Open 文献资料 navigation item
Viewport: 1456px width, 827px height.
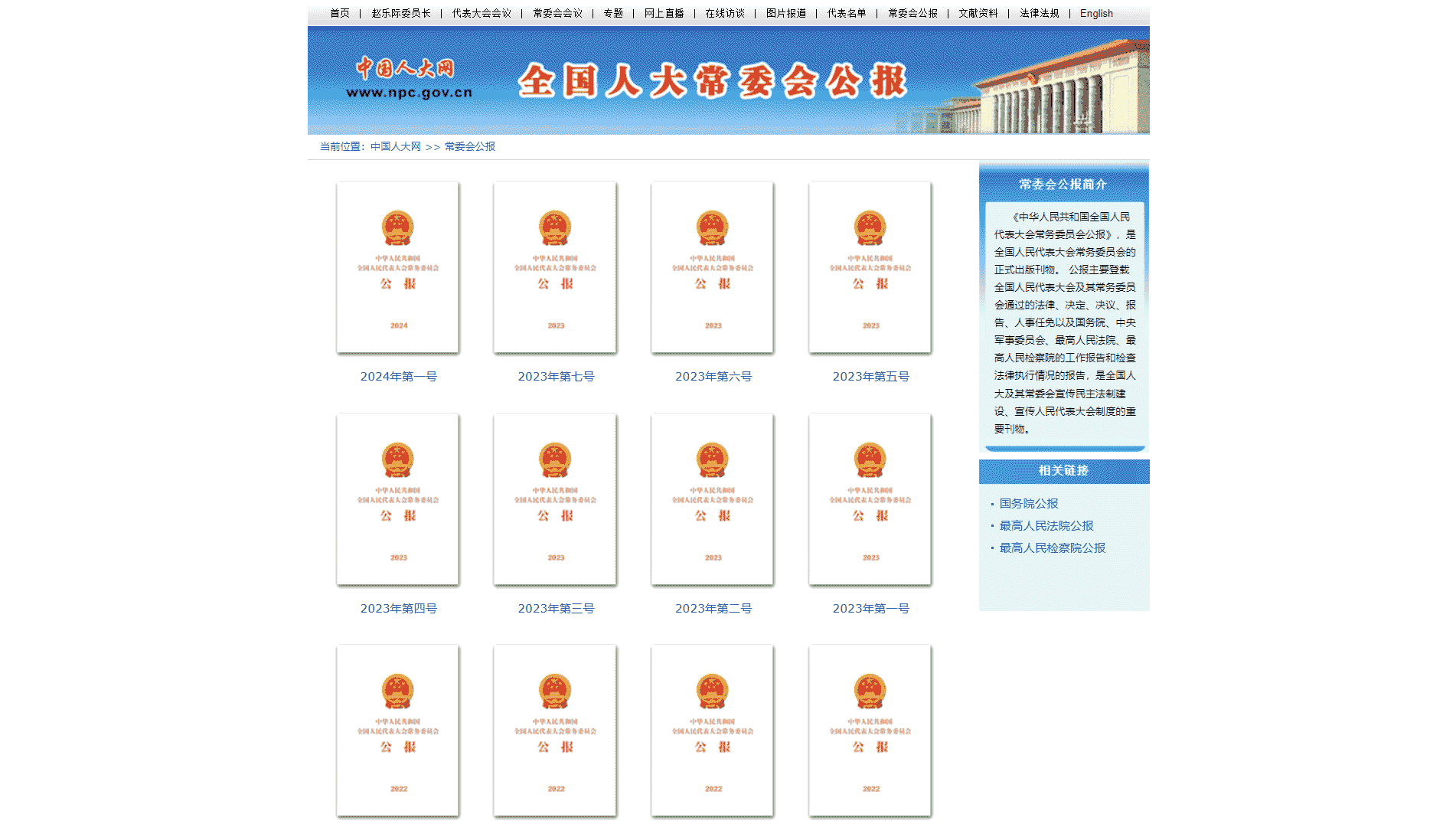coord(978,13)
